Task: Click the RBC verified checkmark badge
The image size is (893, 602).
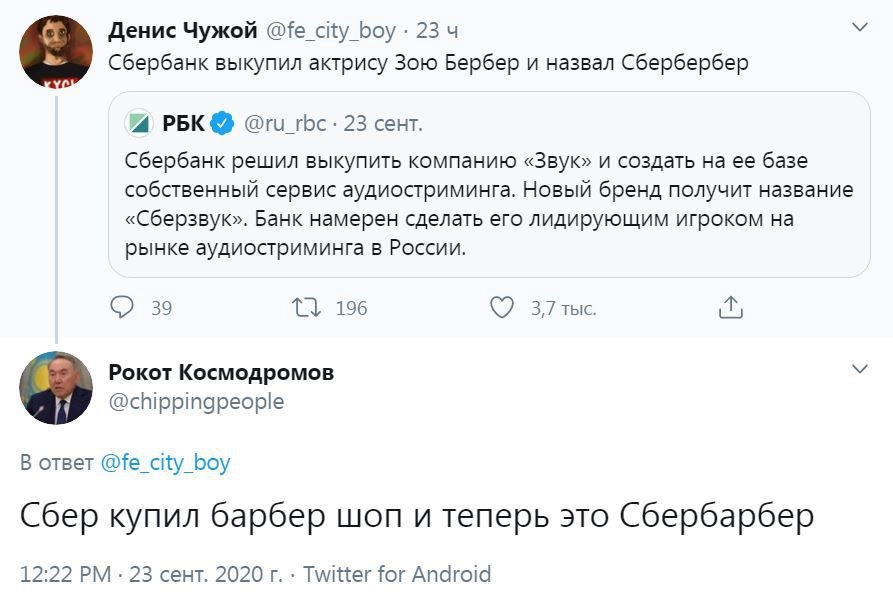Action: point(223,124)
